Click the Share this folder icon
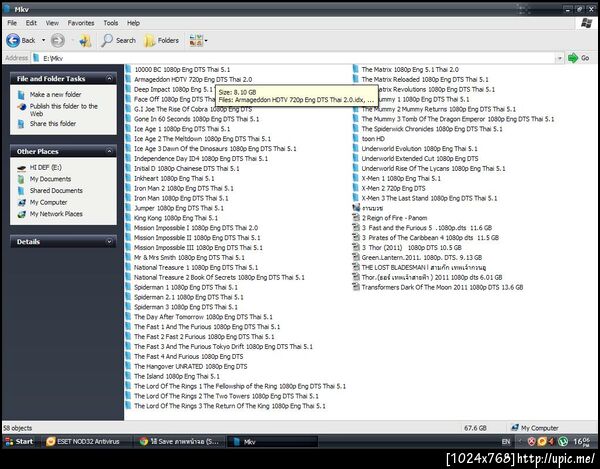The image size is (600, 469). click(x=21, y=124)
